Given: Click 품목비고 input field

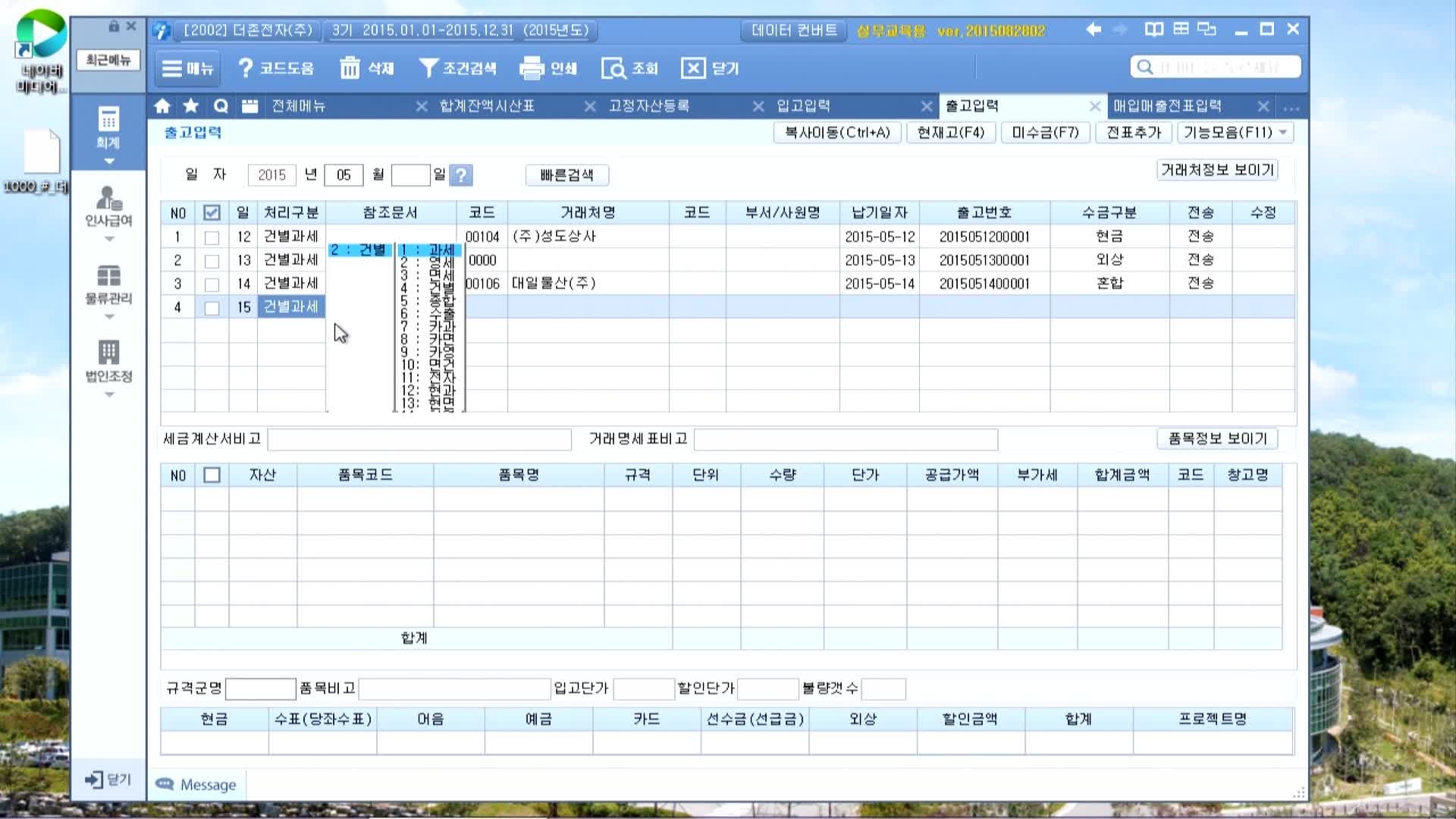Looking at the screenshot, I should click(454, 689).
